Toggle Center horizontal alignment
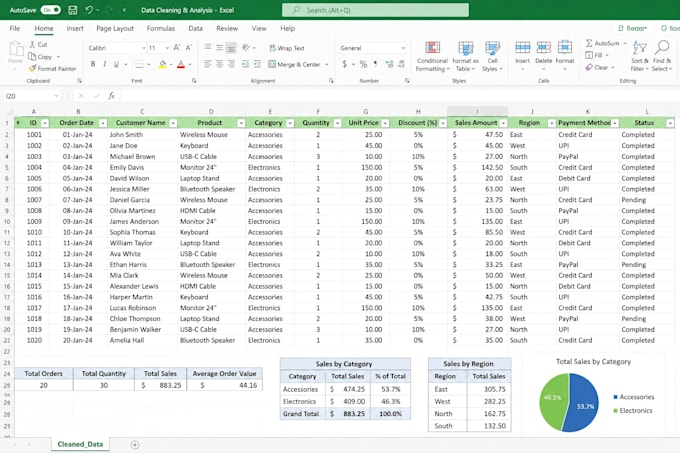Screen dimensions: 680x453 tap(219, 64)
